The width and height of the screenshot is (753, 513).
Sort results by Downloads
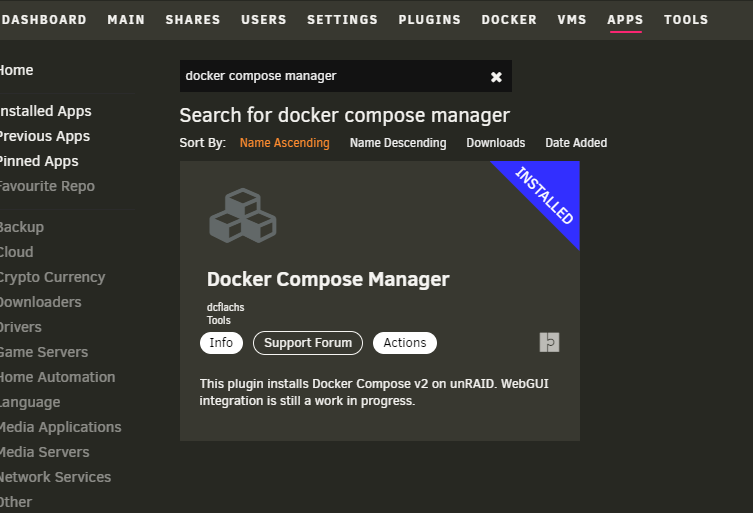[495, 143]
